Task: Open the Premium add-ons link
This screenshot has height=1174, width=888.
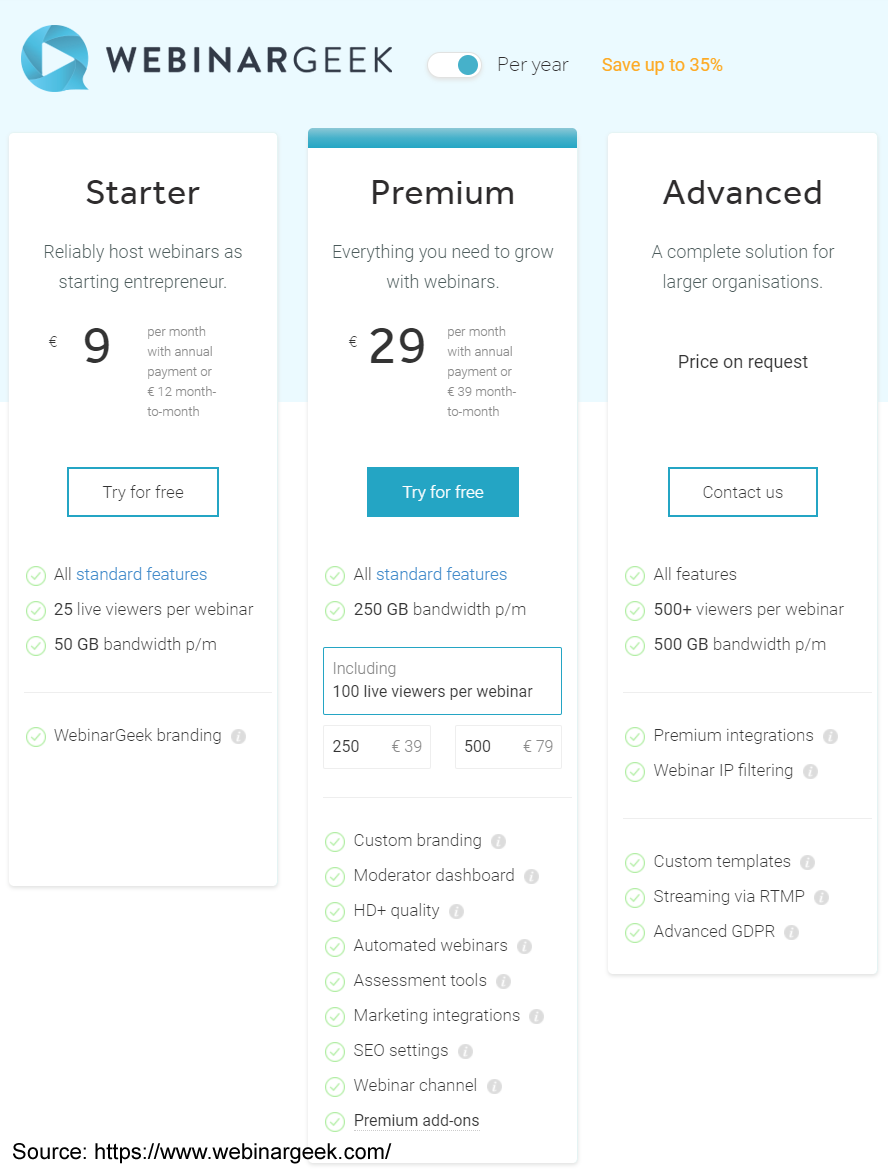Action: (x=416, y=1121)
